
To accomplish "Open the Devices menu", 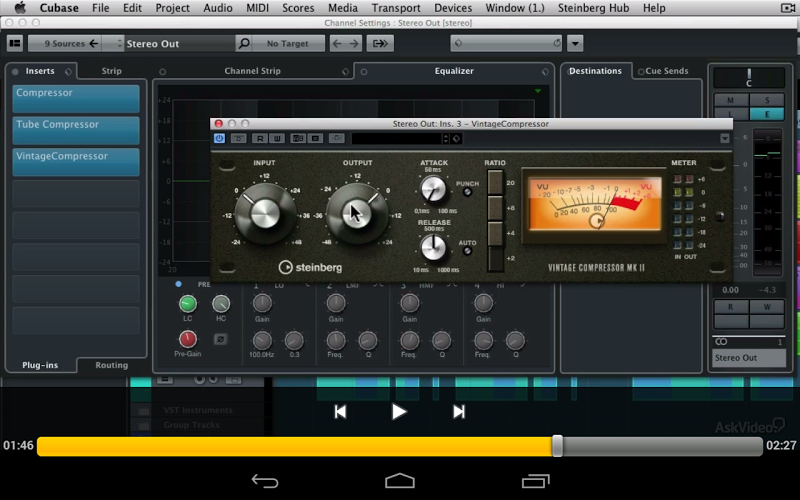I will [x=453, y=8].
